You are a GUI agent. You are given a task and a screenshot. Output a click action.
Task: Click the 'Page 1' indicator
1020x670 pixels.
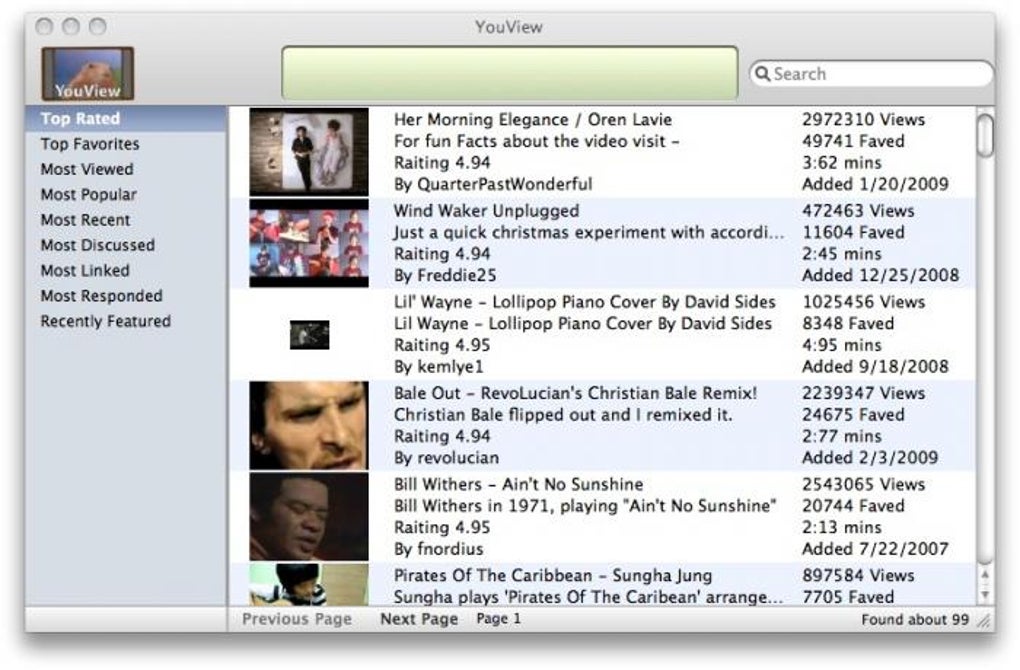(498, 619)
